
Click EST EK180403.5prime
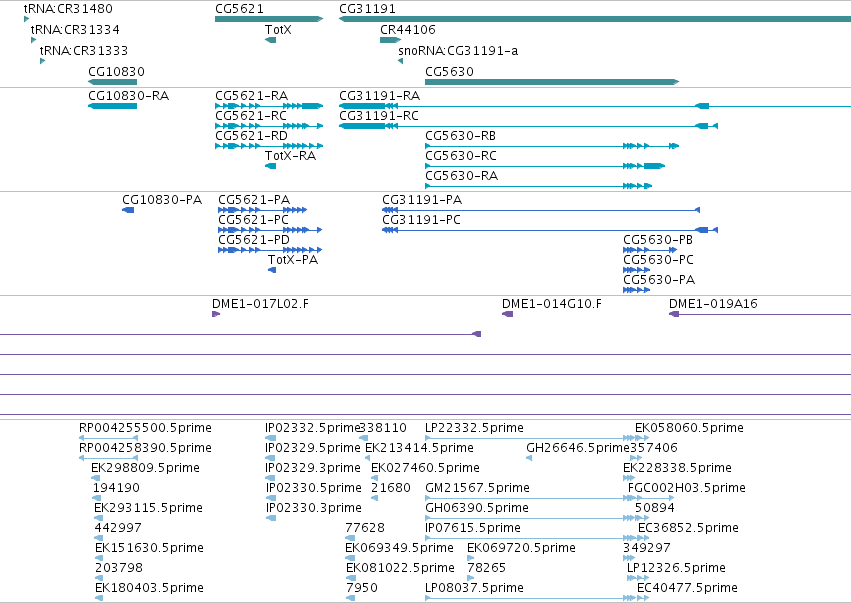(99, 599)
